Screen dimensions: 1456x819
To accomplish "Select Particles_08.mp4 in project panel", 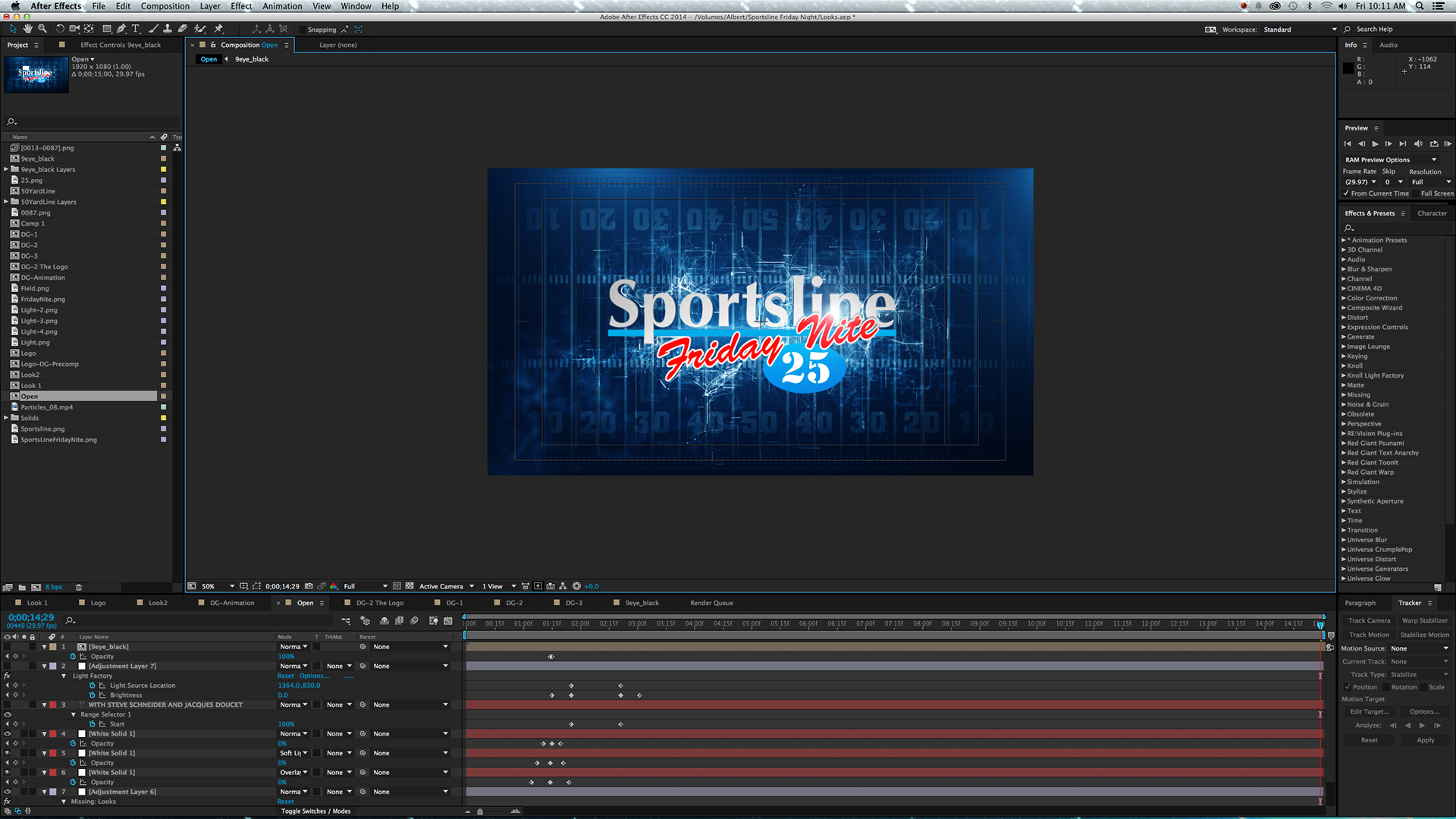I will pyautogui.click(x=47, y=407).
